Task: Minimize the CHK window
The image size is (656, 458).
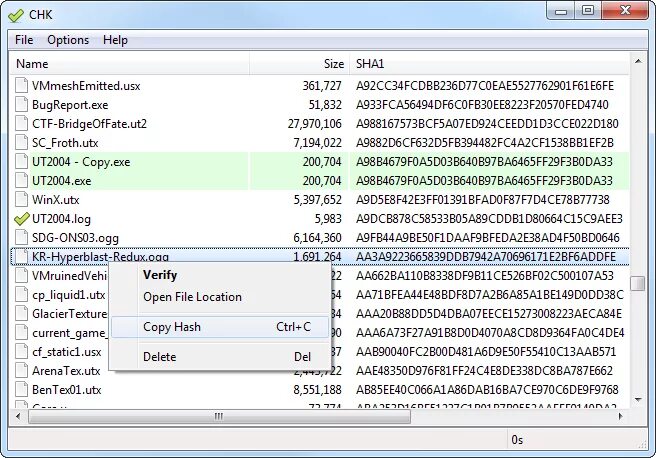Action: [561, 11]
